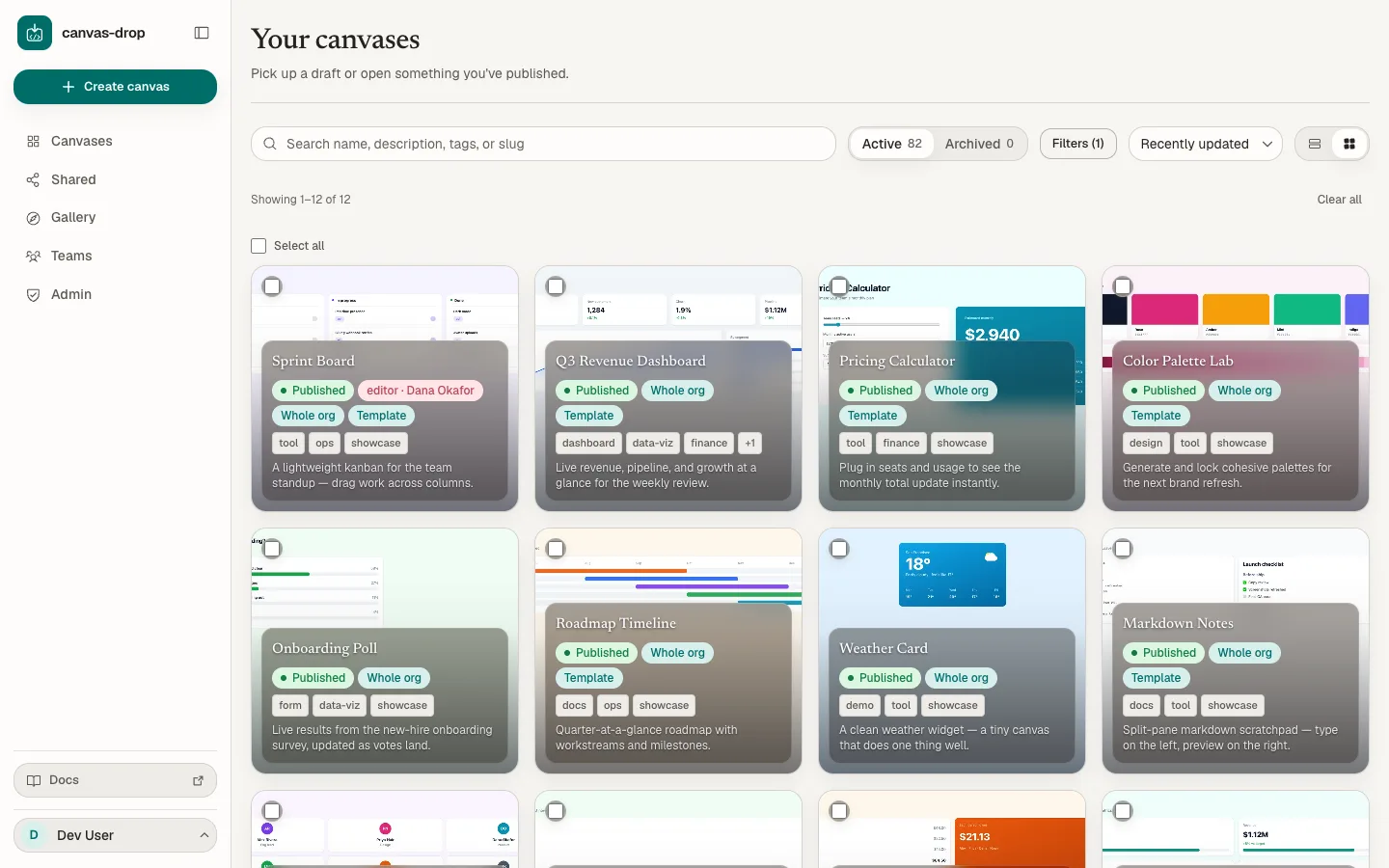Click the Gallery compass icon in the sidebar
The width and height of the screenshot is (1389, 868).
(33, 218)
